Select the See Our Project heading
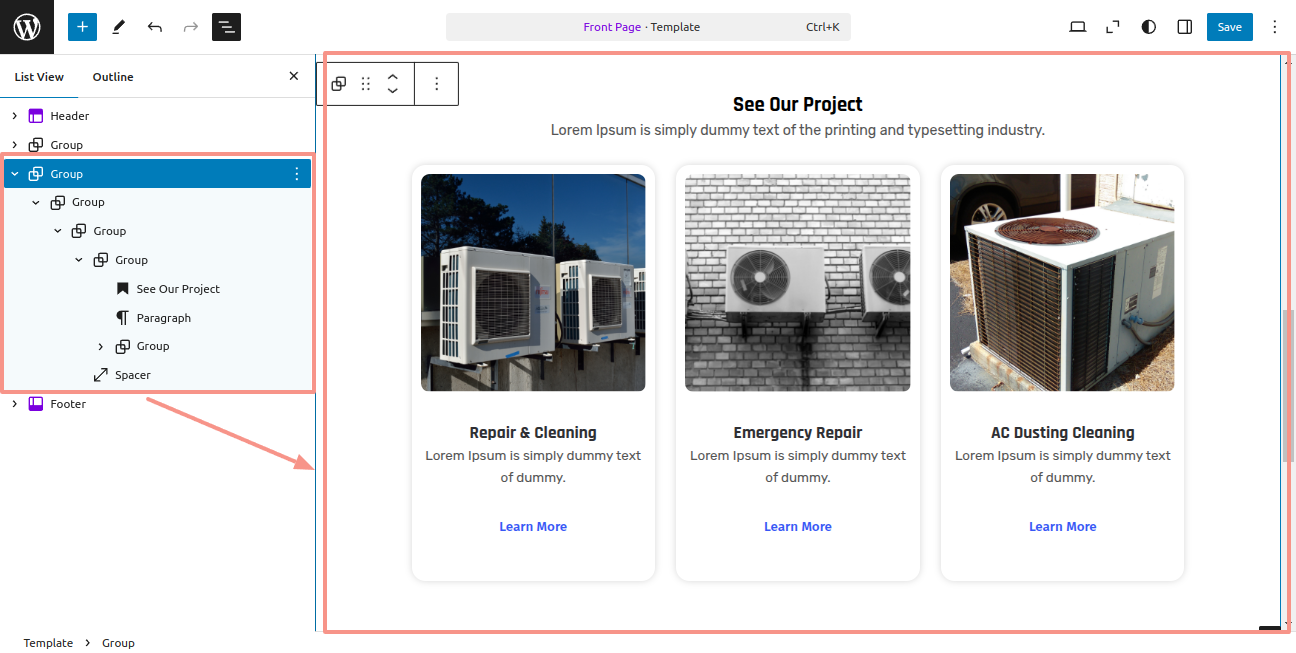The height and width of the screenshot is (653, 1296). pyautogui.click(x=798, y=104)
